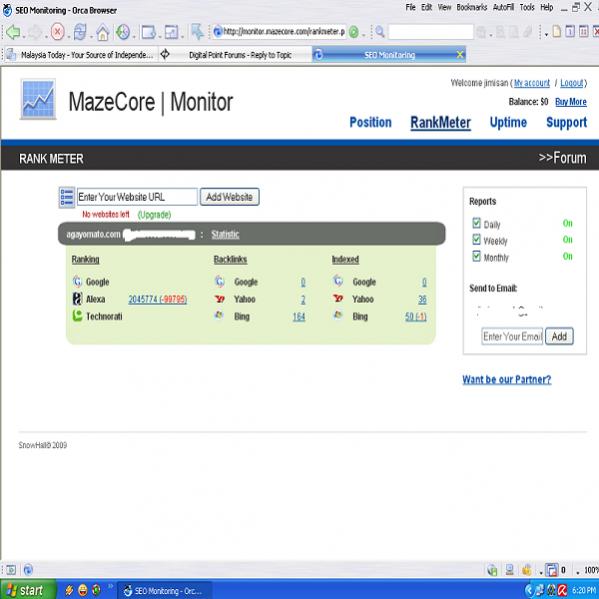The height and width of the screenshot is (599, 599).
Task: Click the RankMeter navigation link
Action: click(x=440, y=123)
